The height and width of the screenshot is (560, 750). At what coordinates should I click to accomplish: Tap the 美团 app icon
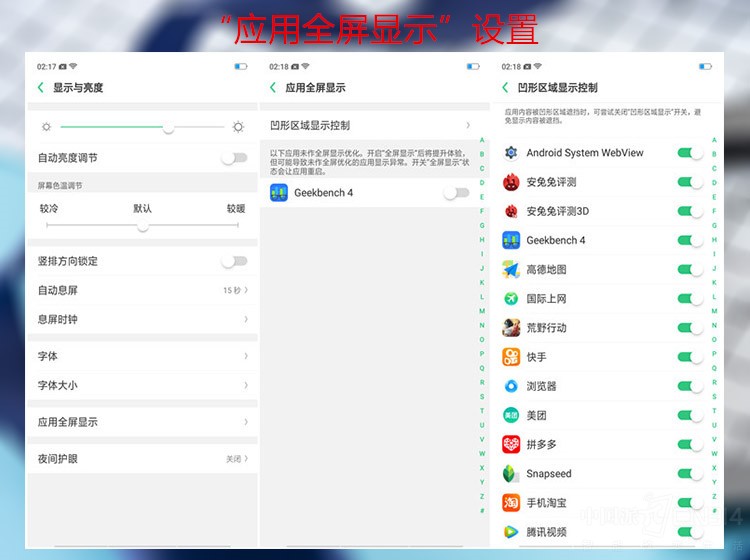[x=511, y=415]
